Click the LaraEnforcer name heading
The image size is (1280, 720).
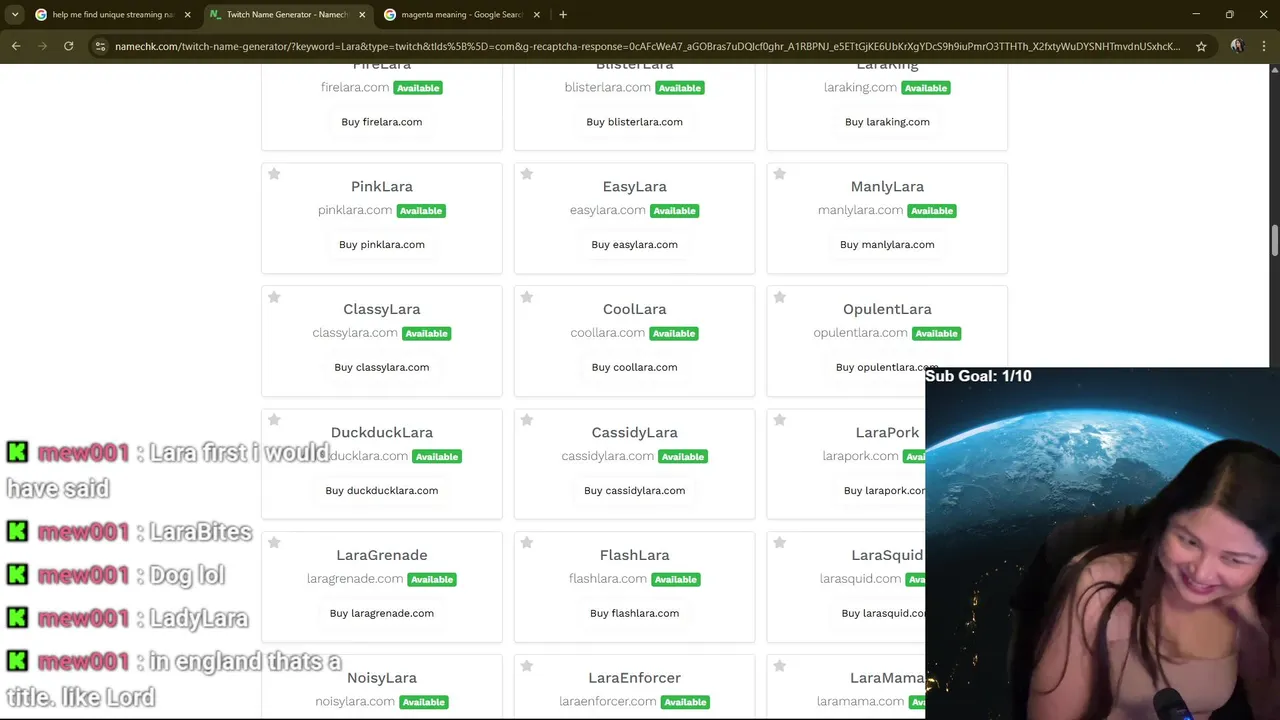point(634,679)
